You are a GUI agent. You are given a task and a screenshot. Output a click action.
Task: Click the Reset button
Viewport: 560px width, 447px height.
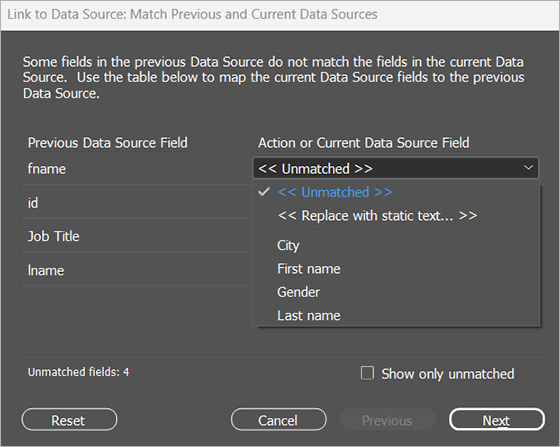pos(69,420)
